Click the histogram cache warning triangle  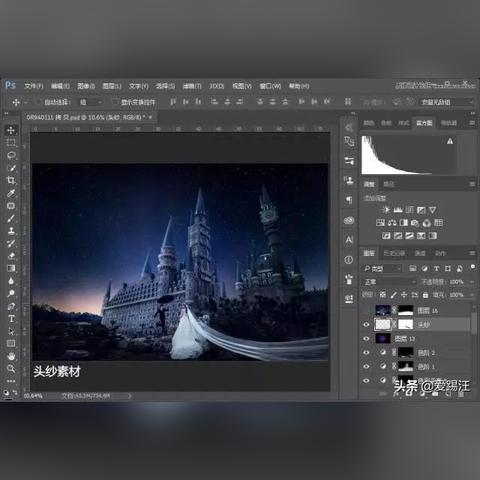(450, 141)
